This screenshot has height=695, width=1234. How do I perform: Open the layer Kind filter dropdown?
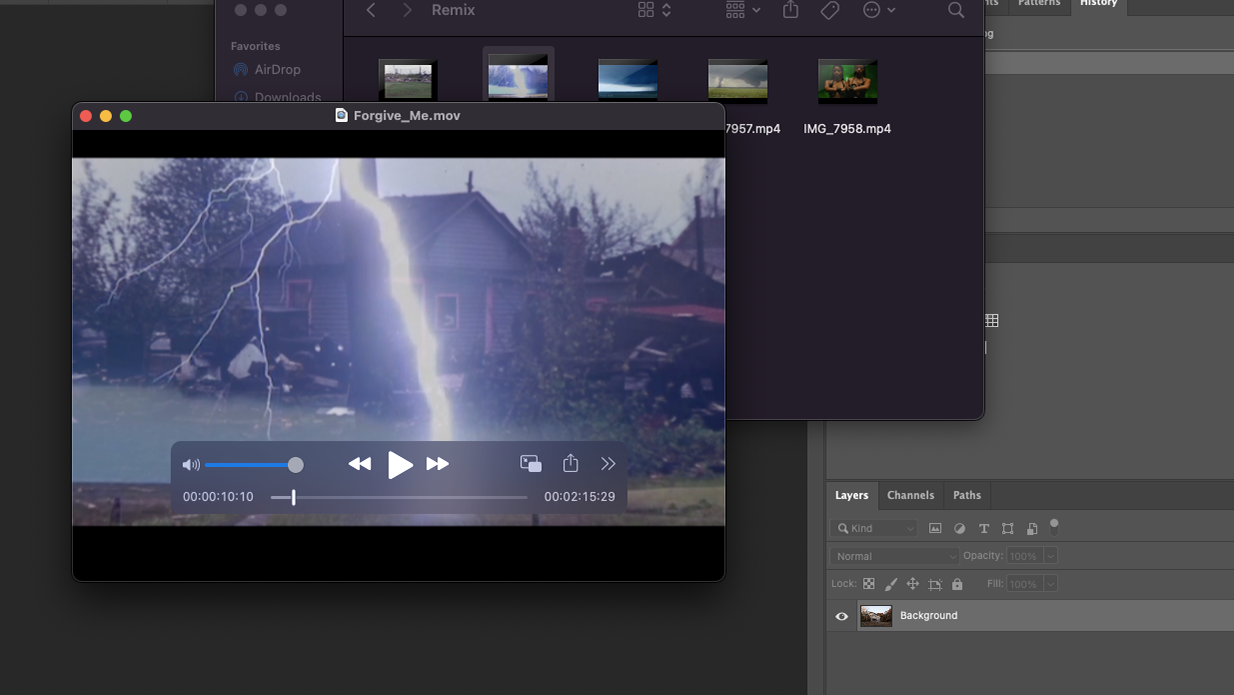pyautogui.click(x=873, y=528)
